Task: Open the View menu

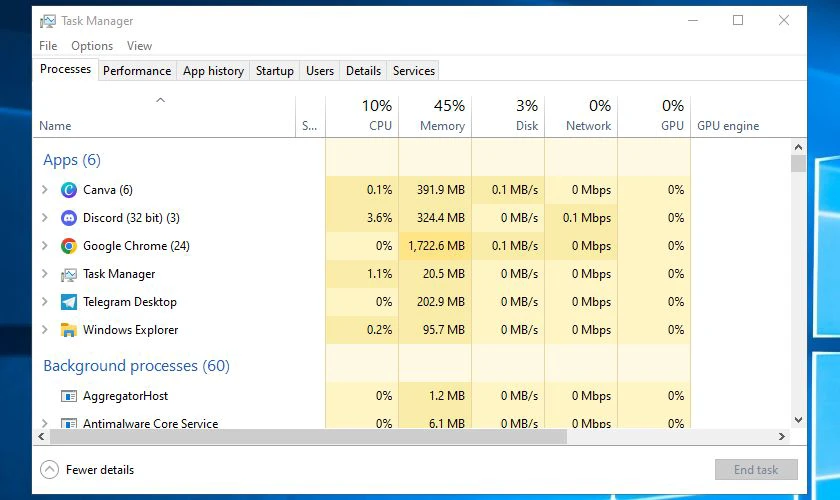Action: pos(139,46)
